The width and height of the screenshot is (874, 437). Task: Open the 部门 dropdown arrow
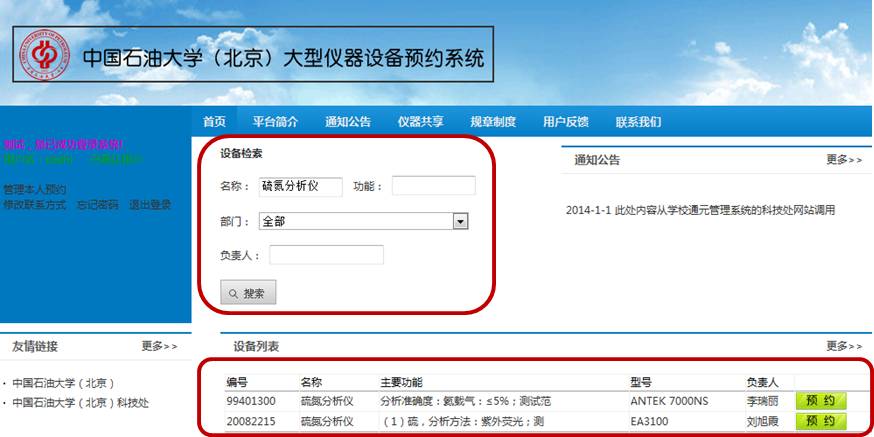pyautogui.click(x=460, y=221)
